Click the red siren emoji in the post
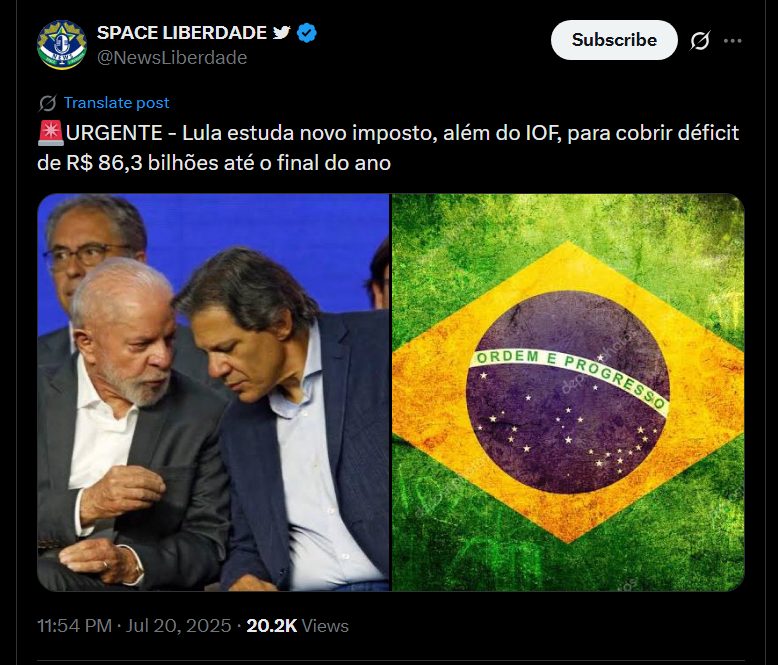778x665 pixels. coord(51,133)
